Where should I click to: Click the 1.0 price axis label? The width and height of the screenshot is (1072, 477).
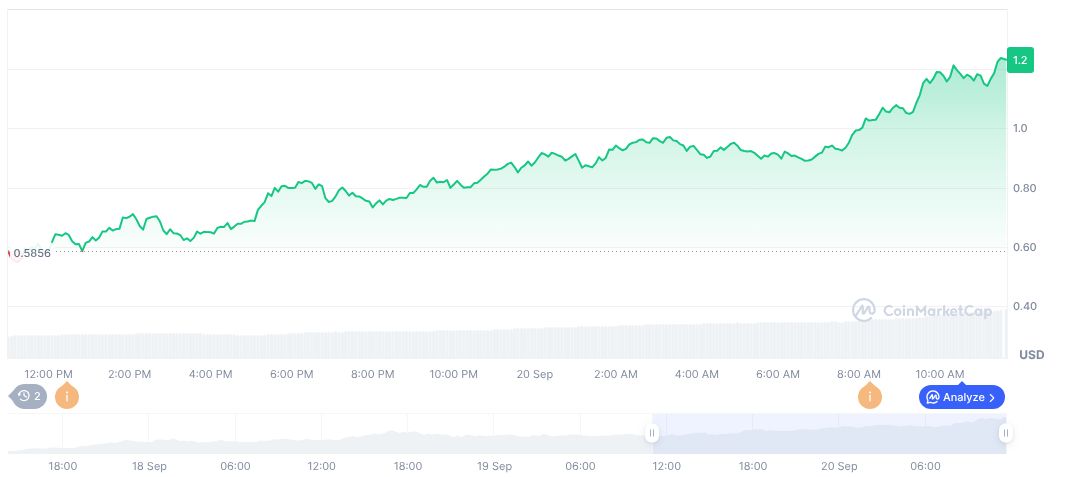[x=1022, y=129]
